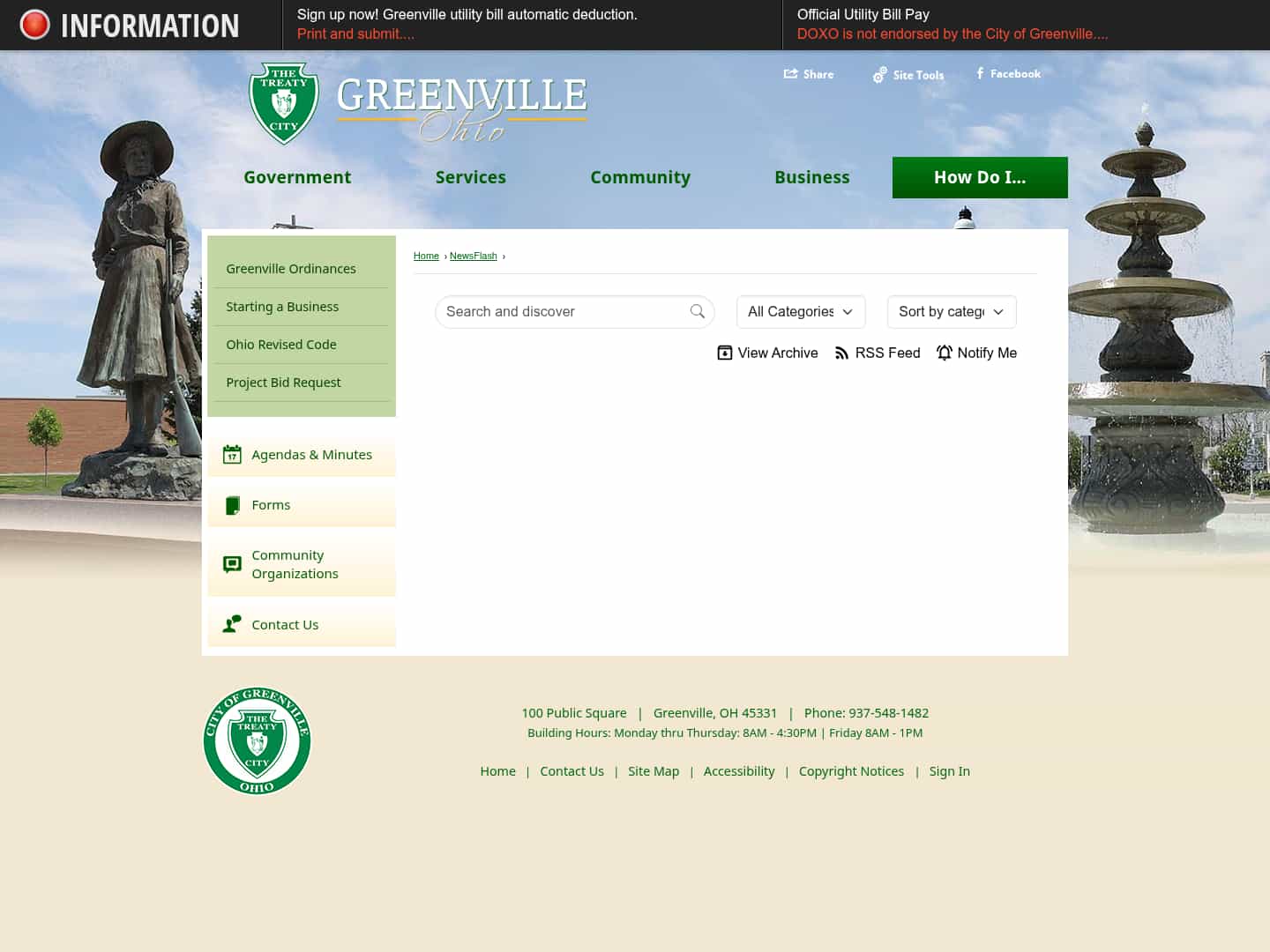1270x952 pixels.
Task: Open the View Archive box icon
Action: point(724,352)
